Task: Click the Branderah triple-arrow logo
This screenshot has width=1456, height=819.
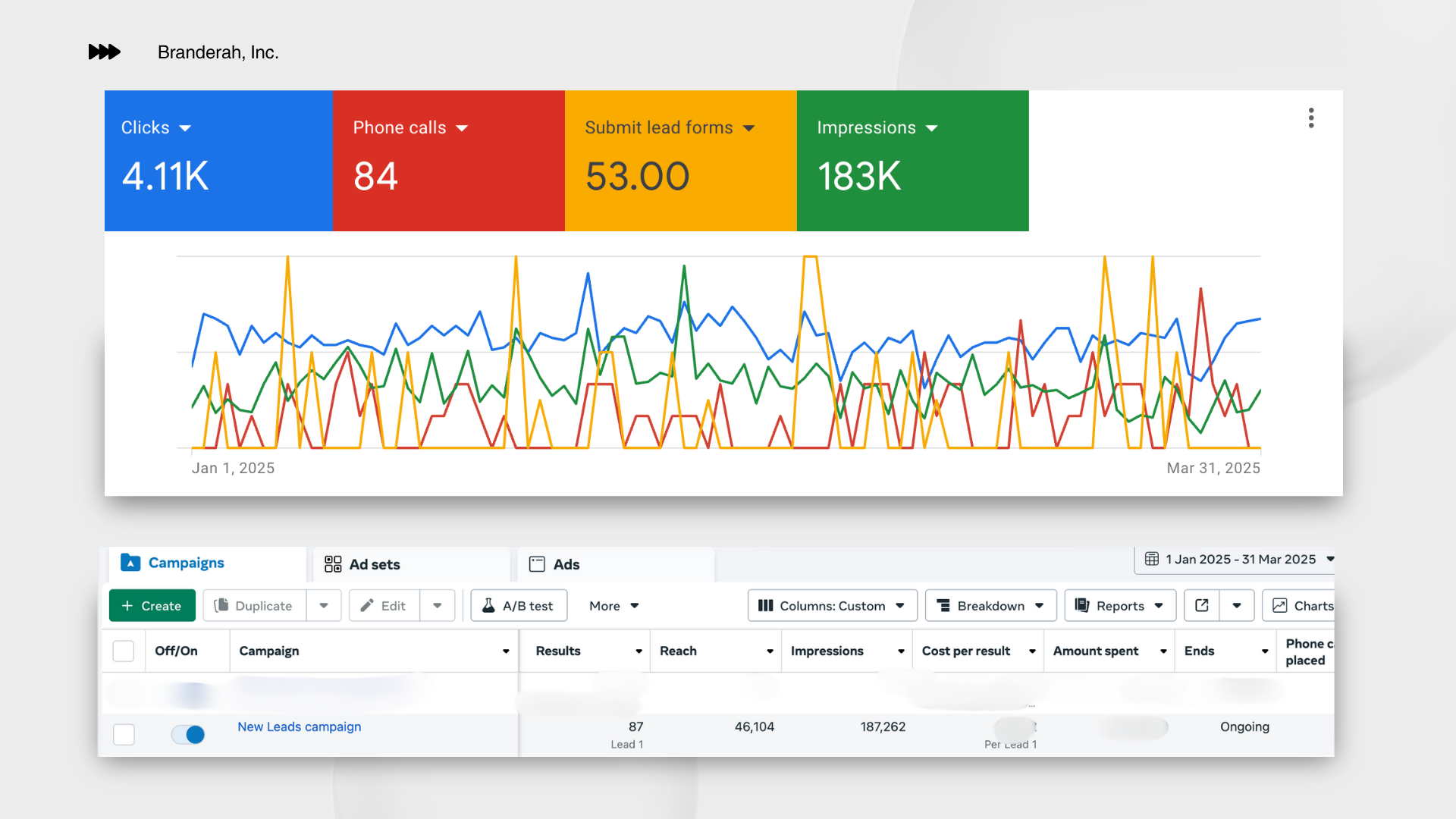Action: click(x=105, y=52)
